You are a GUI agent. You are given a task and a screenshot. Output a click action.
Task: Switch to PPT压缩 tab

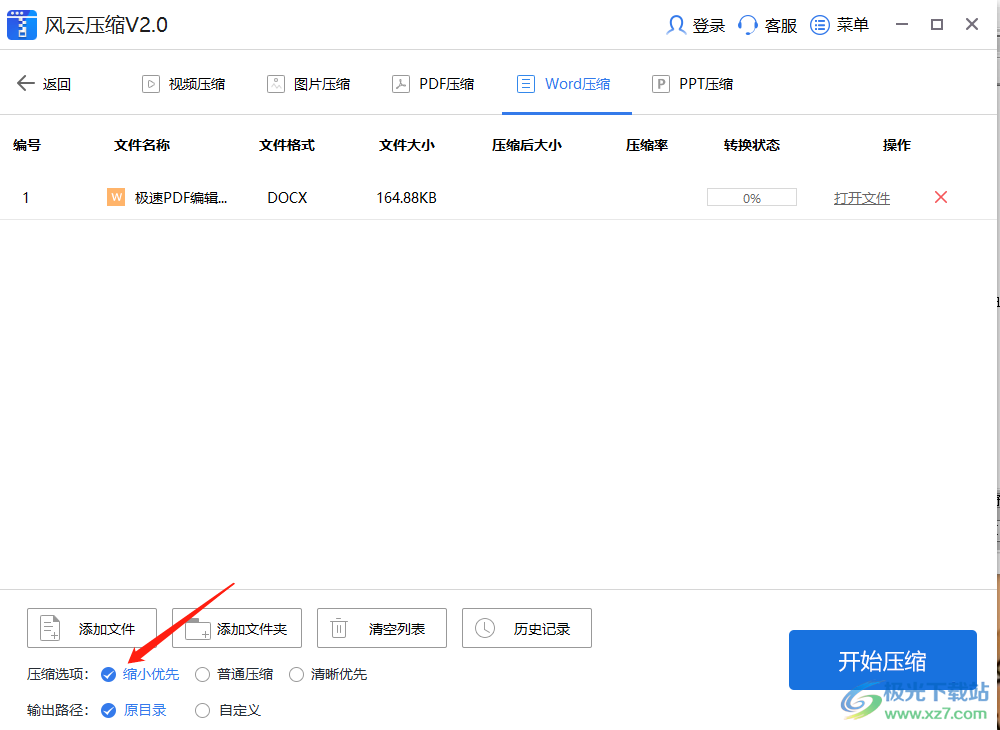pos(693,84)
